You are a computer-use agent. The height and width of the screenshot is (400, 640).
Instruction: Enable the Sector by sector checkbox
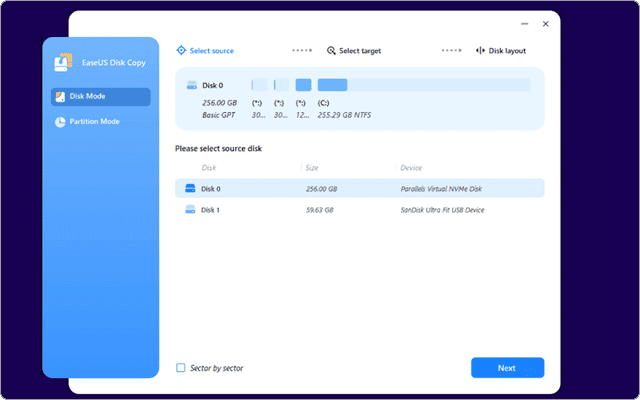[180, 368]
